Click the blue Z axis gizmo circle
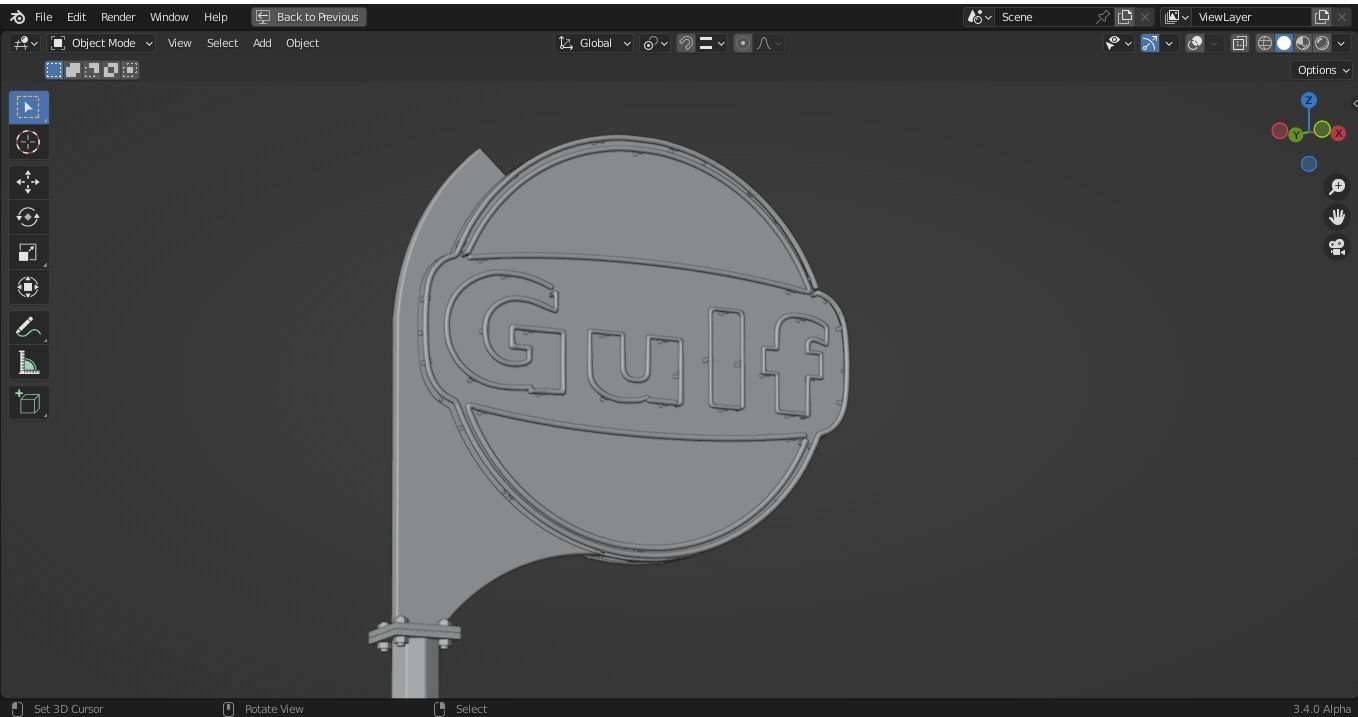 tap(1309, 101)
